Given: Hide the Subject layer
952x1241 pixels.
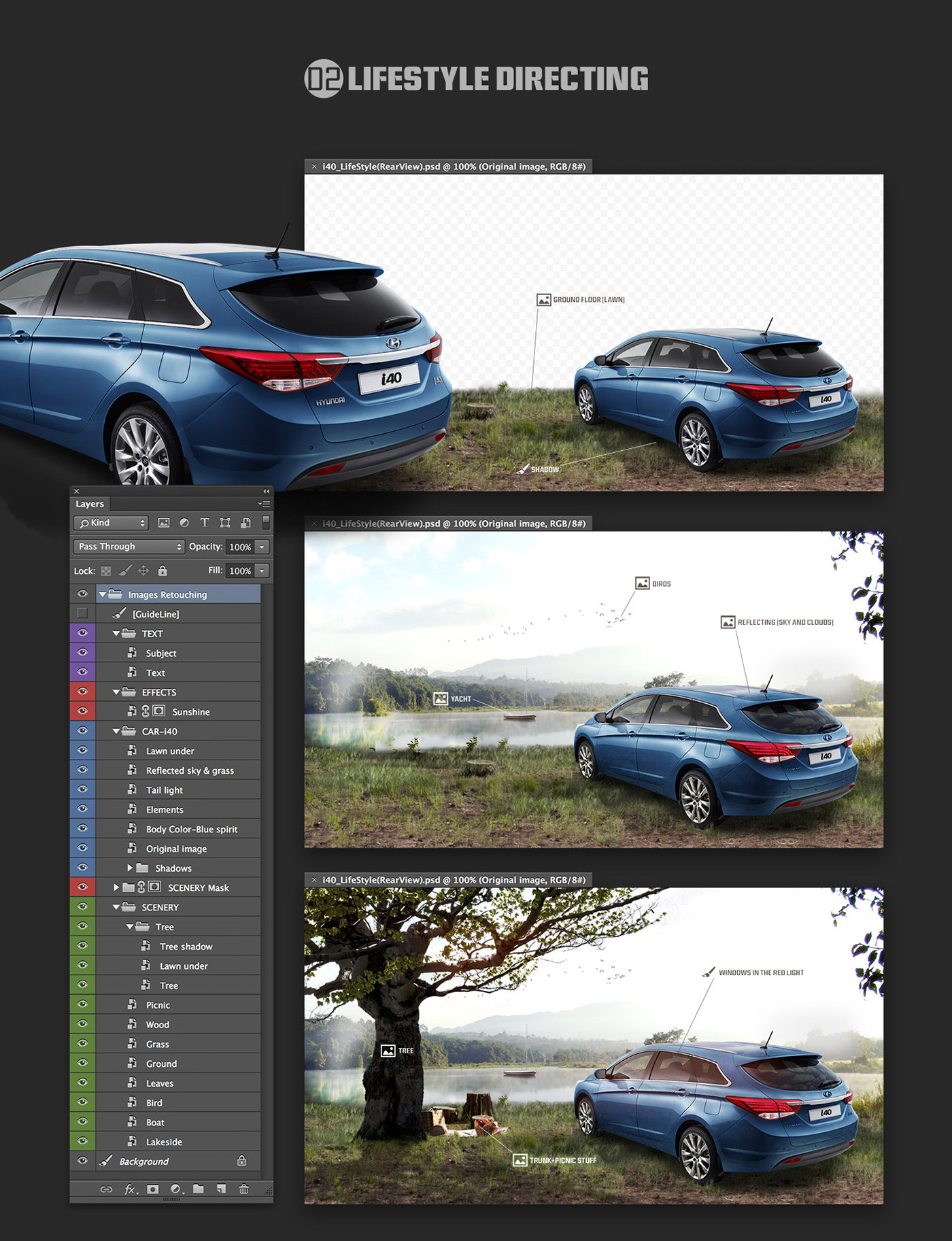Looking at the screenshot, I should [x=82, y=653].
